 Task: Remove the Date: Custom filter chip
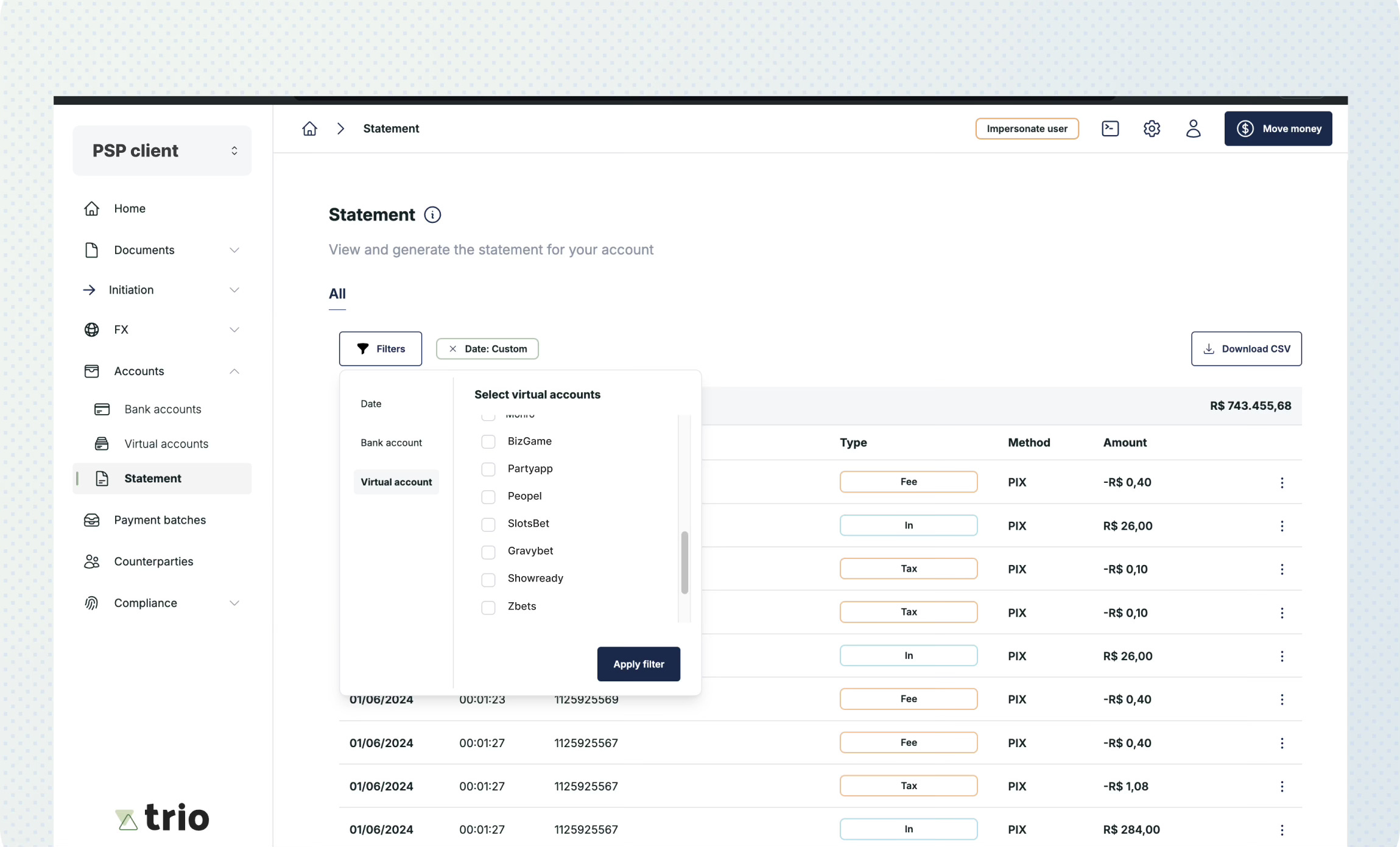pyautogui.click(x=452, y=349)
